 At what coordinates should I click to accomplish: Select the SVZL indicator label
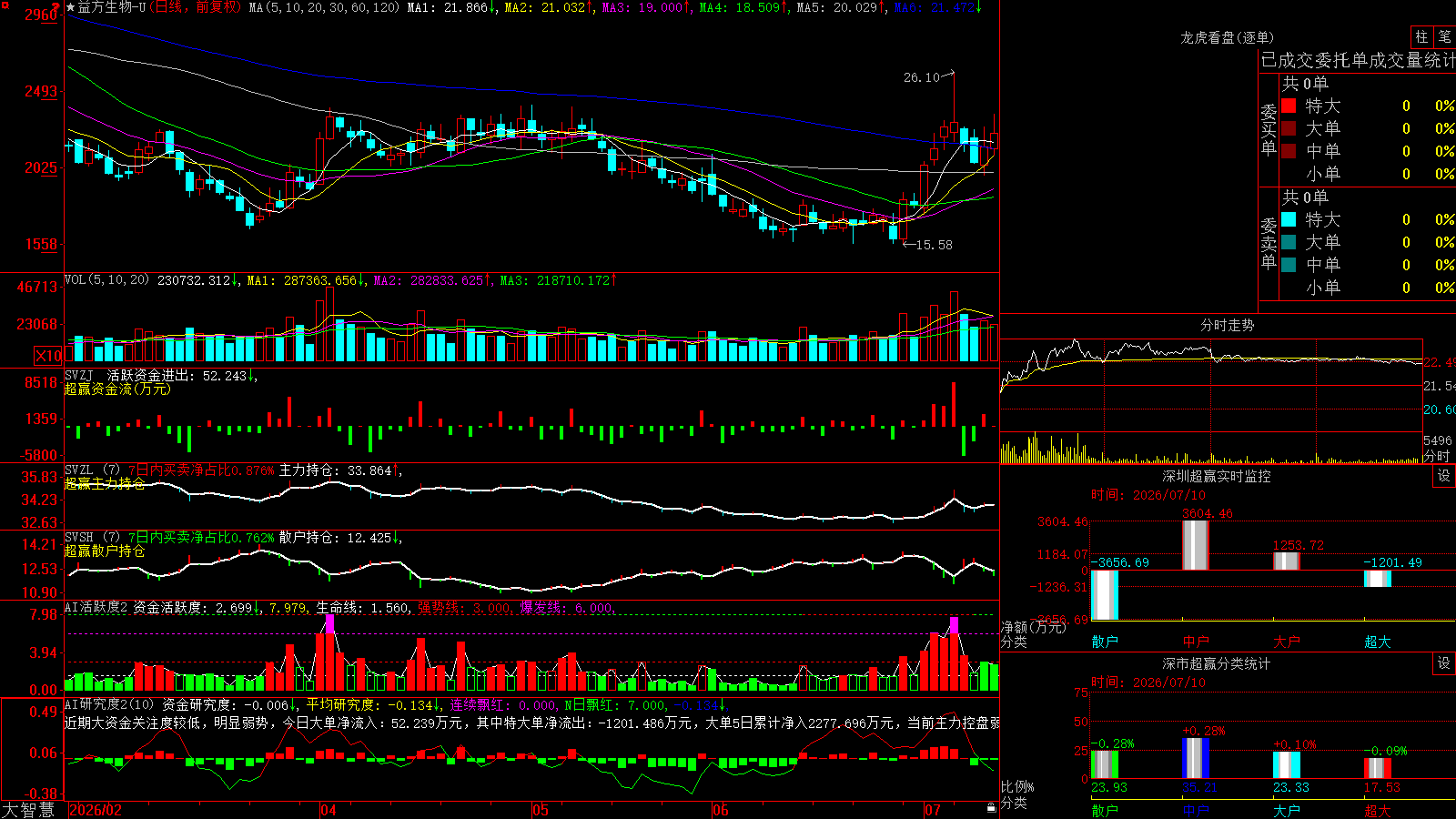[x=79, y=470]
